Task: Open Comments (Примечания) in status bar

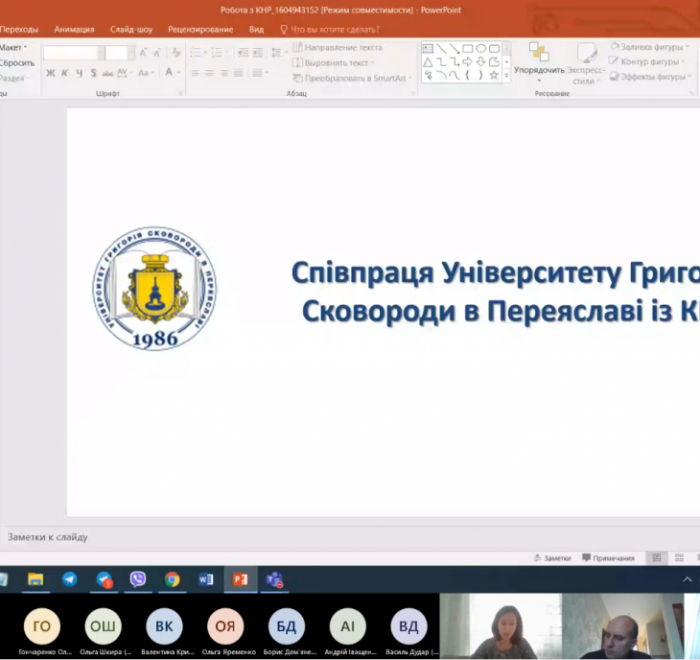Action: pos(608,558)
